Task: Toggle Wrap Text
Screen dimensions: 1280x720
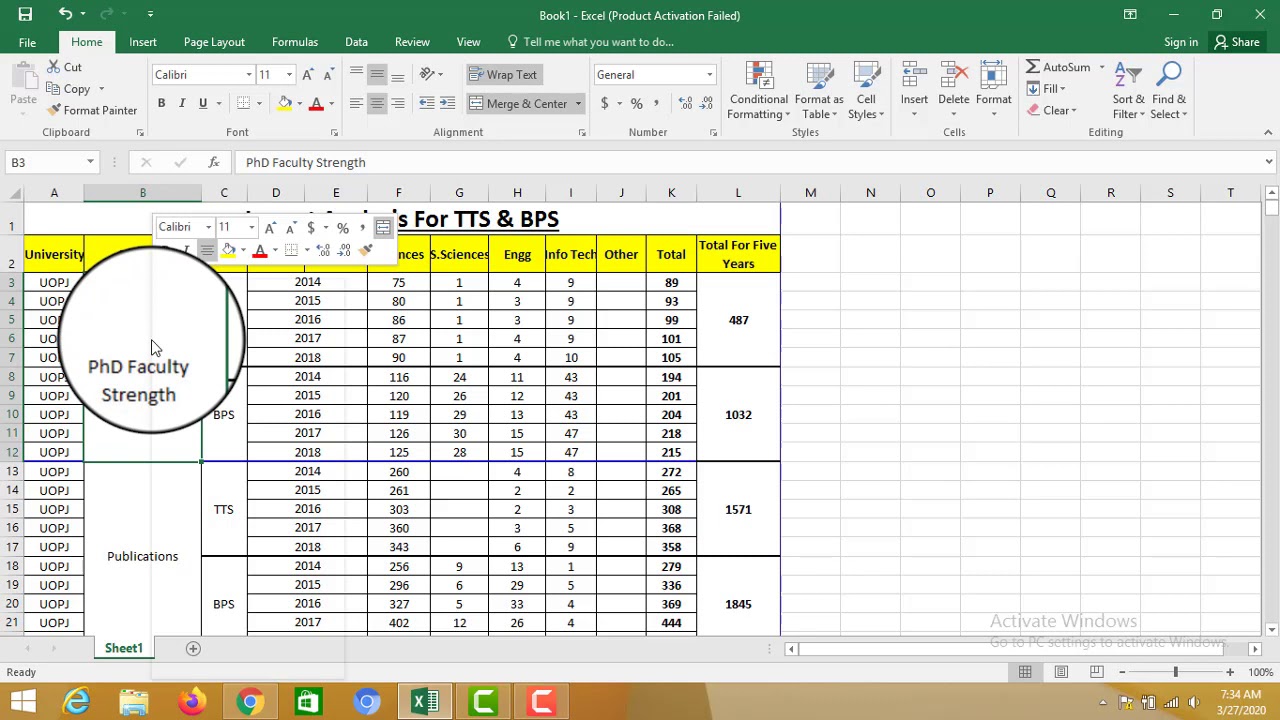Action: click(x=503, y=75)
